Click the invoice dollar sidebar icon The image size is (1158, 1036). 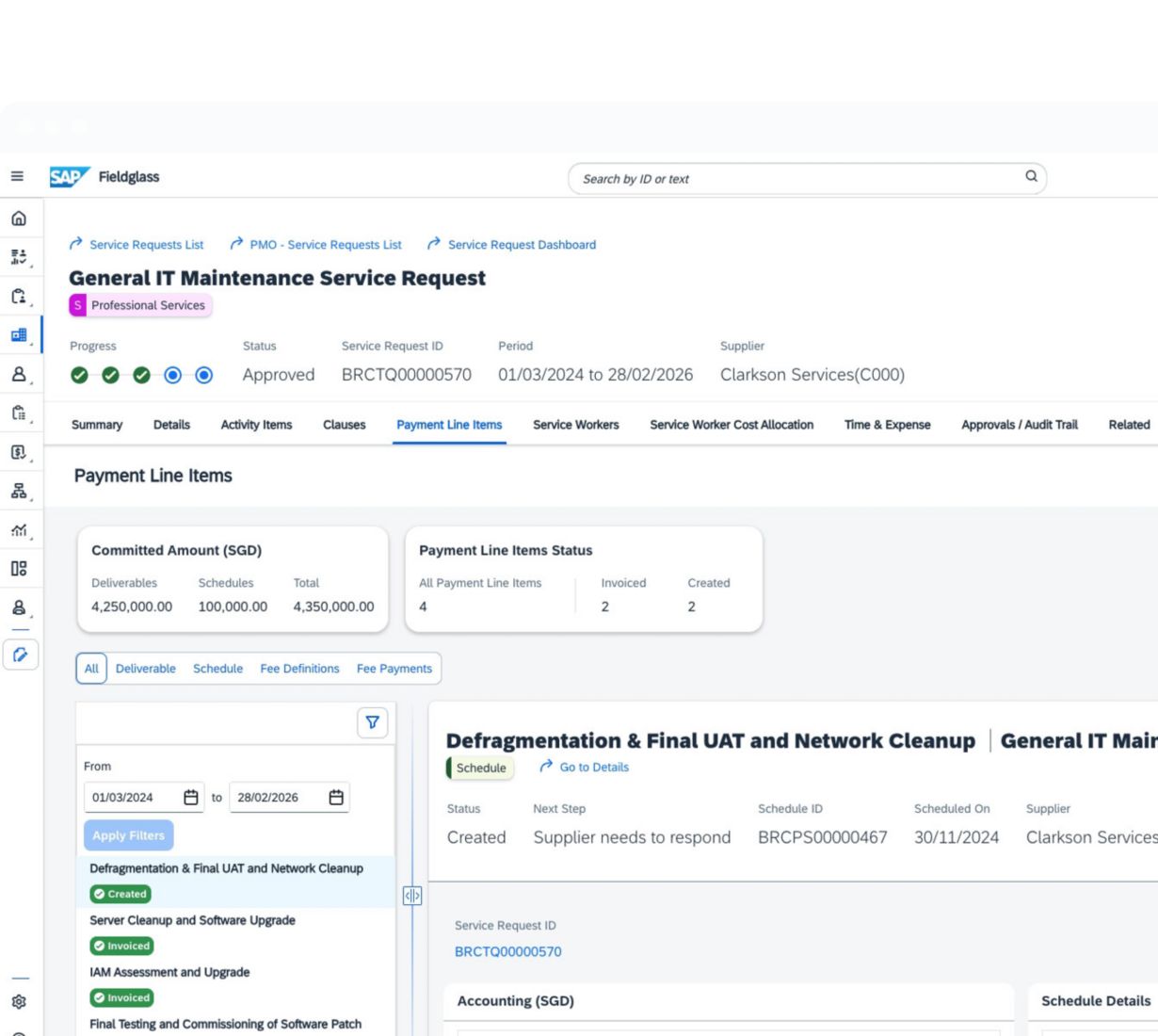coord(19,452)
